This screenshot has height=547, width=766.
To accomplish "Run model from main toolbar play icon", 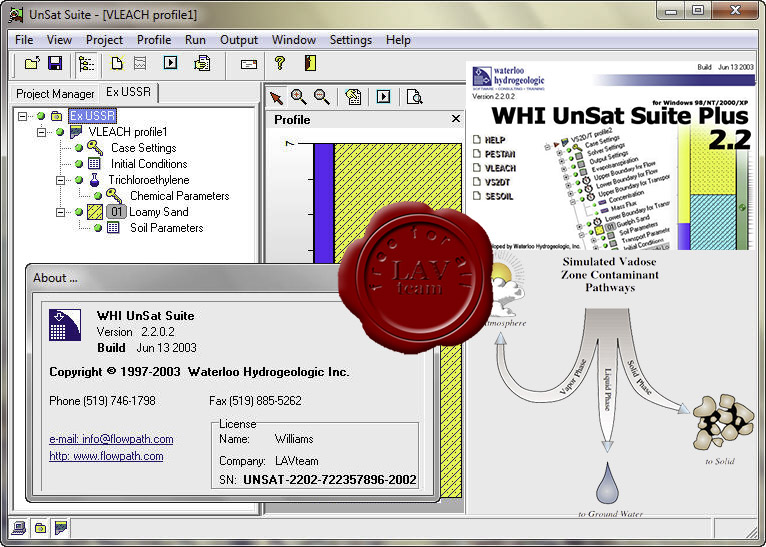I will pyautogui.click(x=170, y=63).
